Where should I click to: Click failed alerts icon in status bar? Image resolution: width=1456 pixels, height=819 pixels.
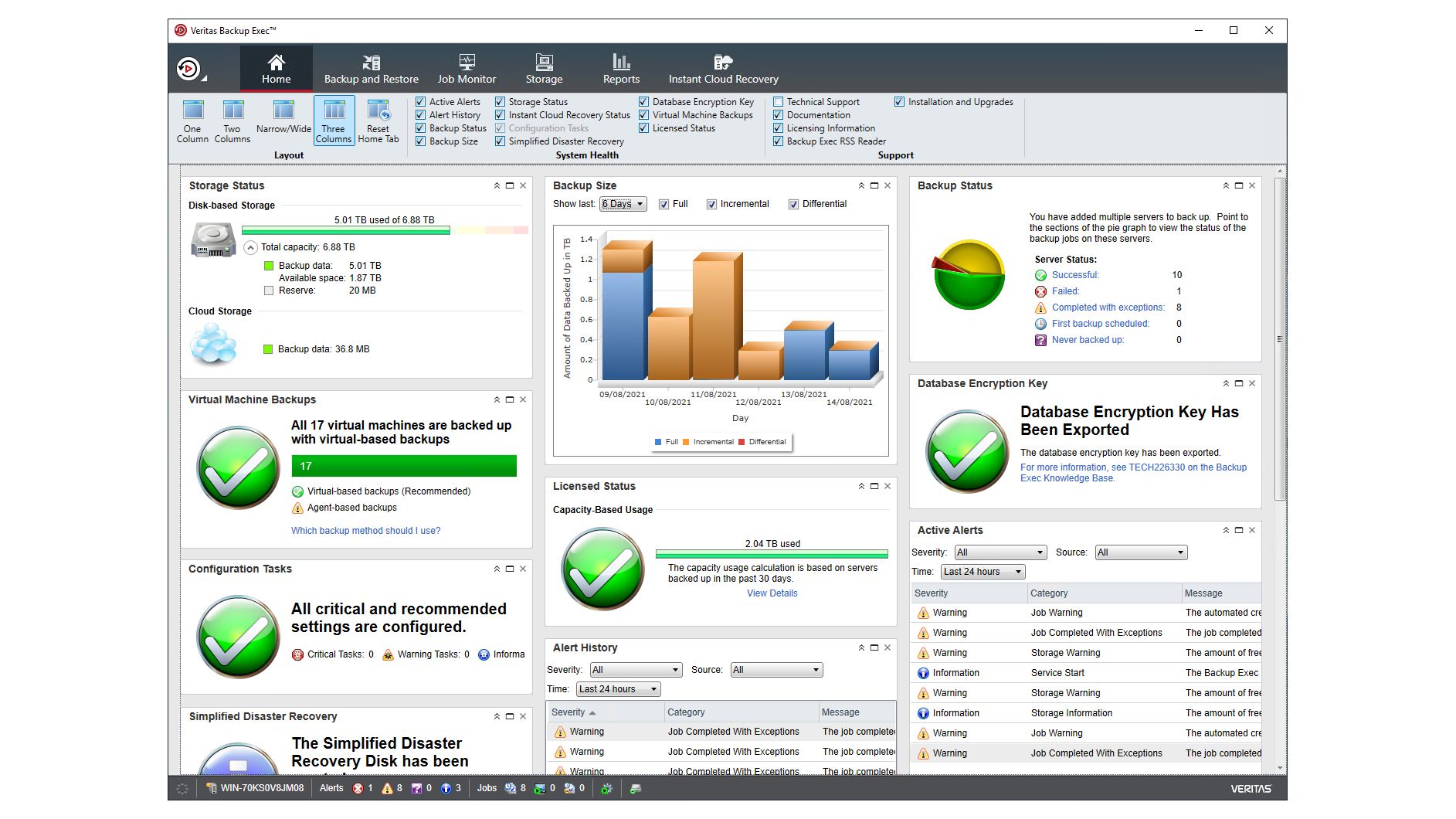358,788
